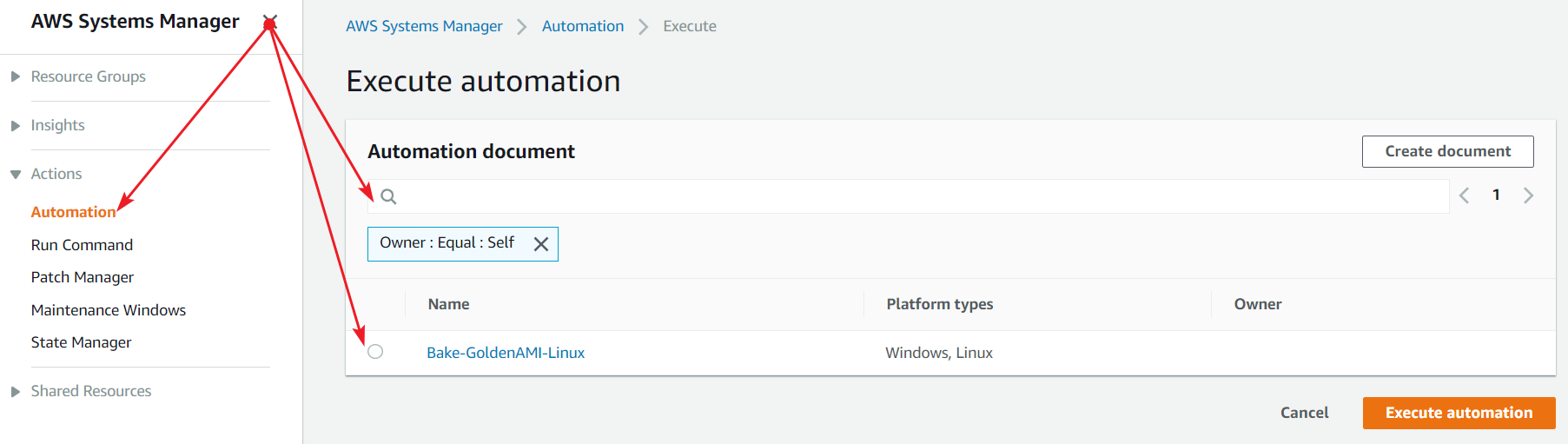Open Patch Manager in the sidebar

tap(83, 277)
